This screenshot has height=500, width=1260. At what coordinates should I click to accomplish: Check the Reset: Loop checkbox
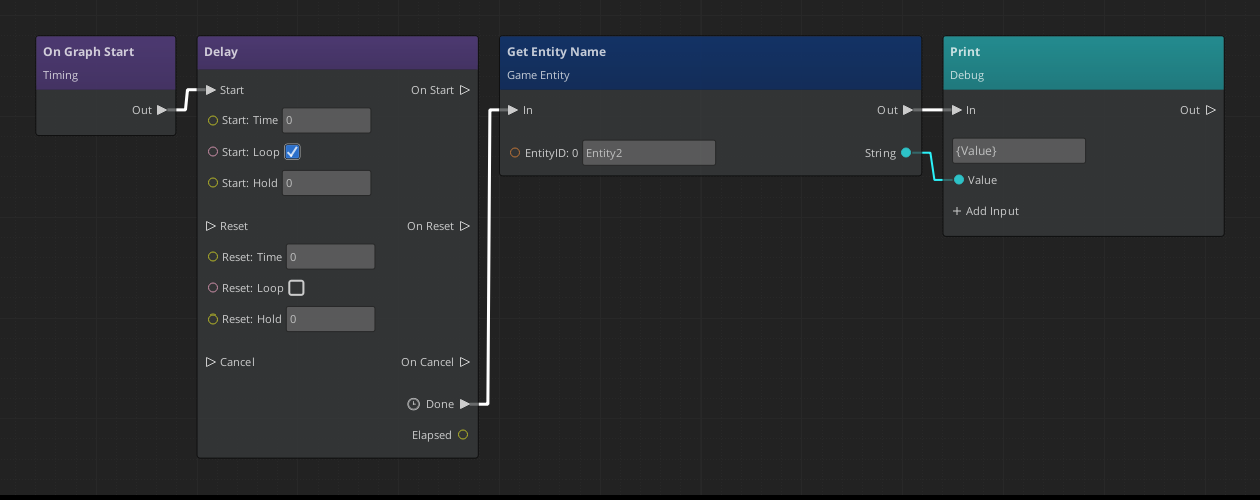coord(296,288)
